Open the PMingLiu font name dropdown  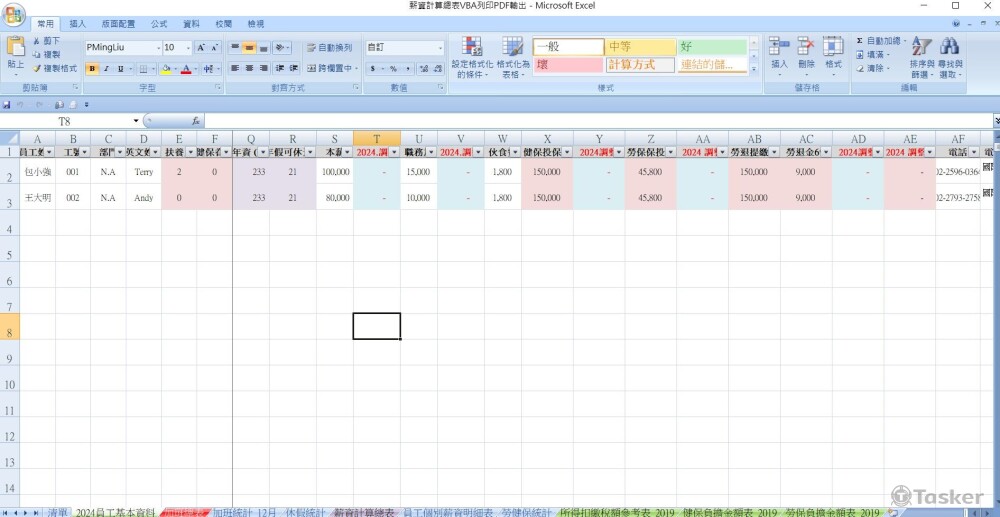(x=157, y=47)
